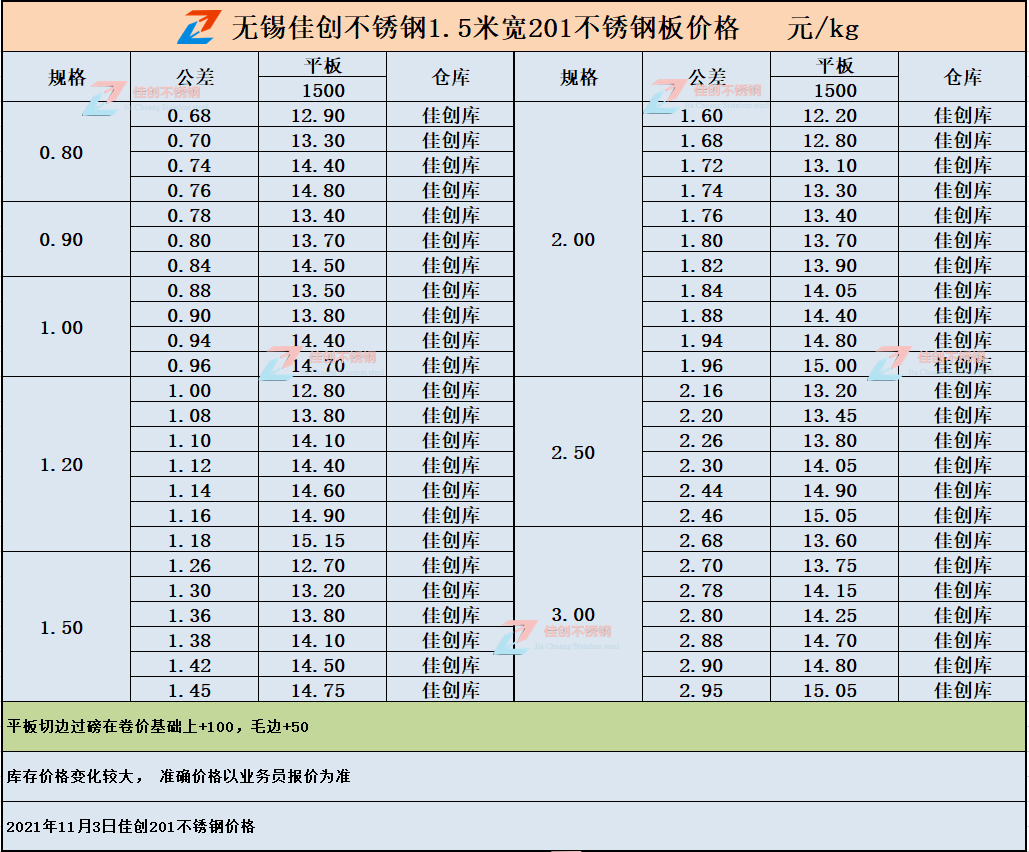Select tolerance value 2.78
Screen dimensions: 1029x852
pyautogui.click(x=701, y=591)
